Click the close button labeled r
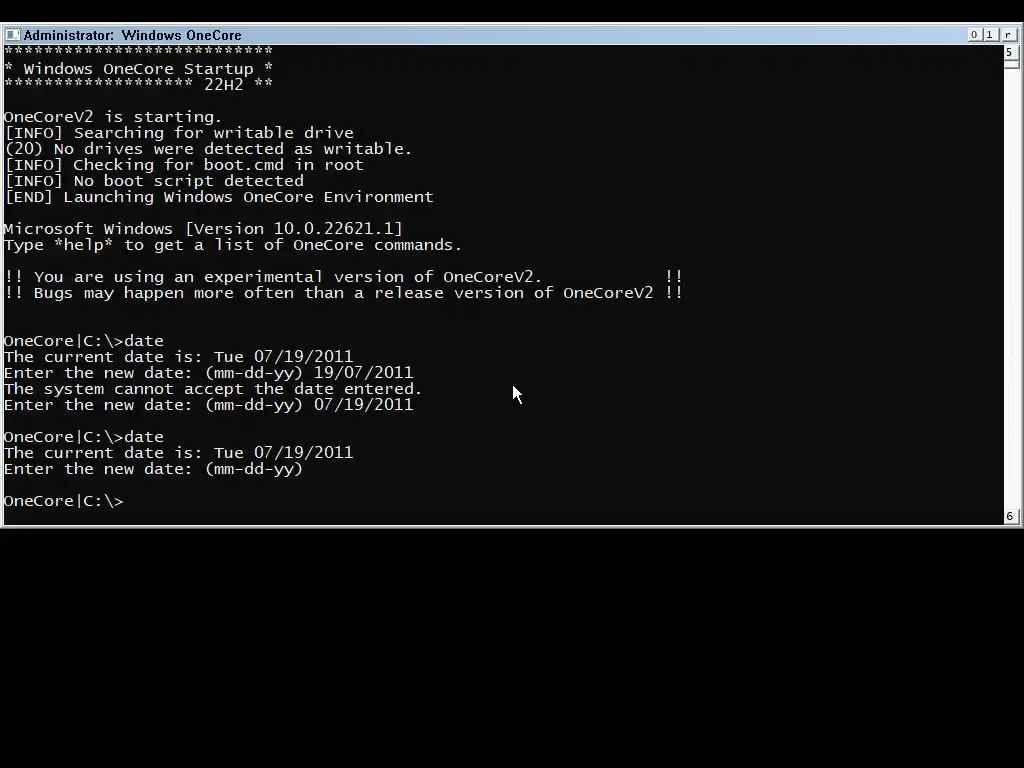The width and height of the screenshot is (1024, 768). 1008,35
